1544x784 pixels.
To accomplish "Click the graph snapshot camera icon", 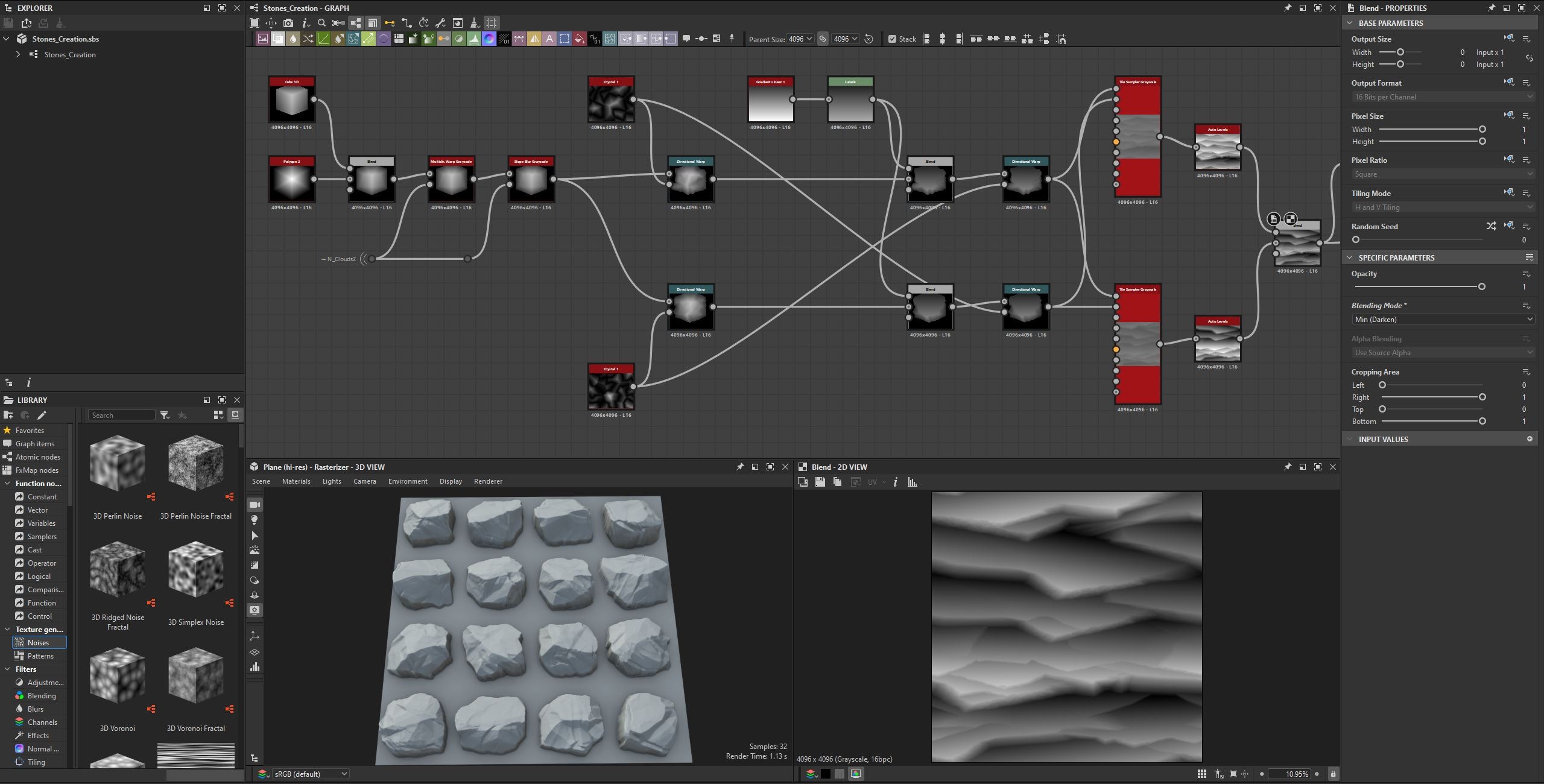I will [288, 23].
